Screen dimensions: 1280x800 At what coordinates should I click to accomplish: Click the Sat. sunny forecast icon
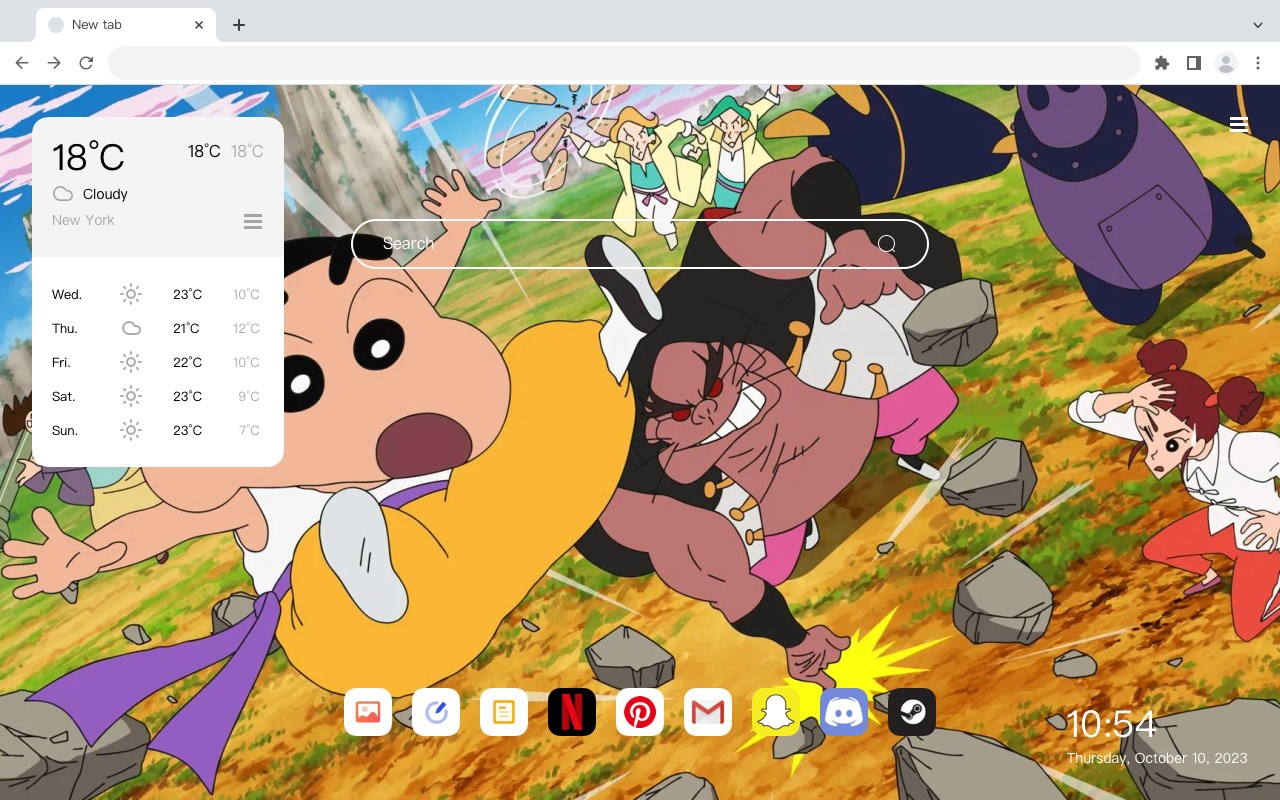(x=131, y=396)
